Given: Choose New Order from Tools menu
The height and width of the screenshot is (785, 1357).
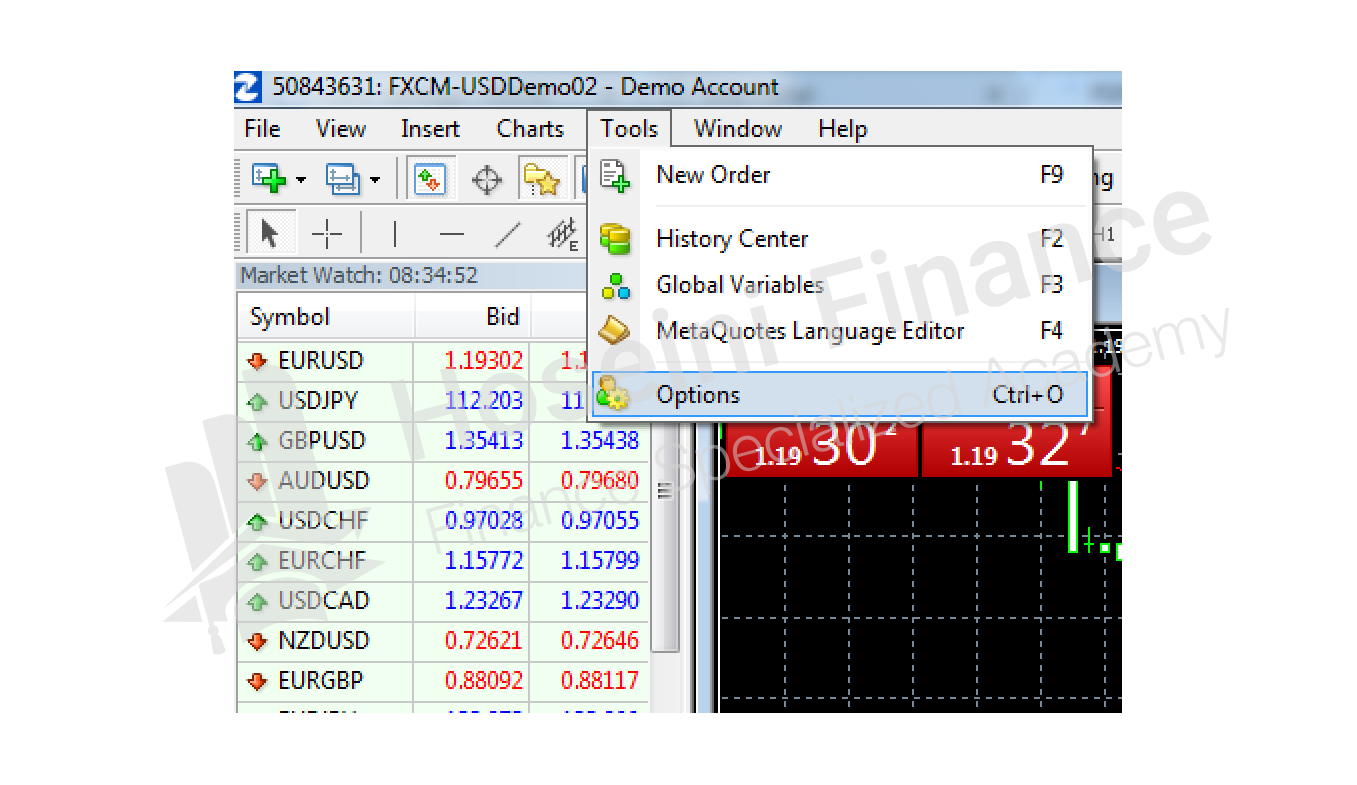Looking at the screenshot, I should [840, 176].
